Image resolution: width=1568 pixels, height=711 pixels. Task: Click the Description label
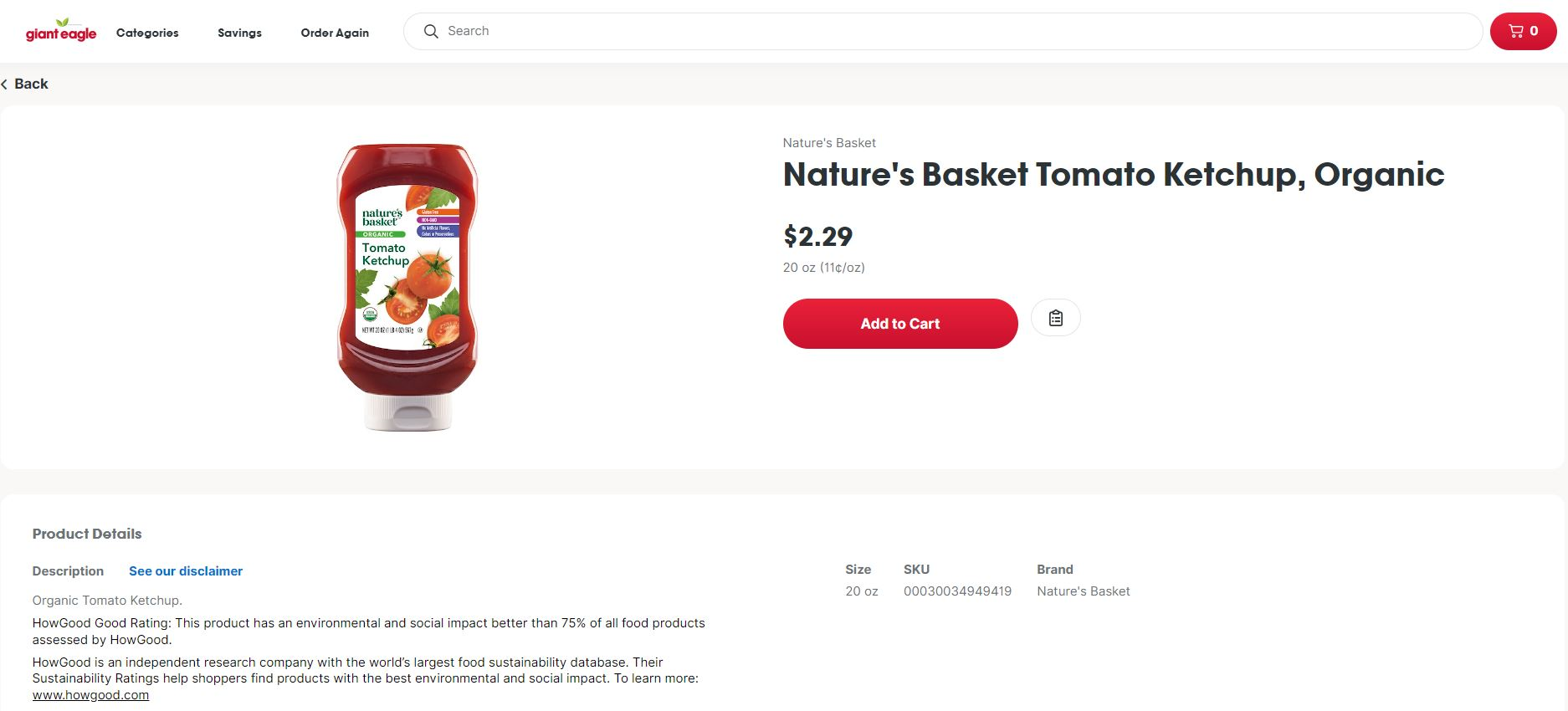click(68, 571)
